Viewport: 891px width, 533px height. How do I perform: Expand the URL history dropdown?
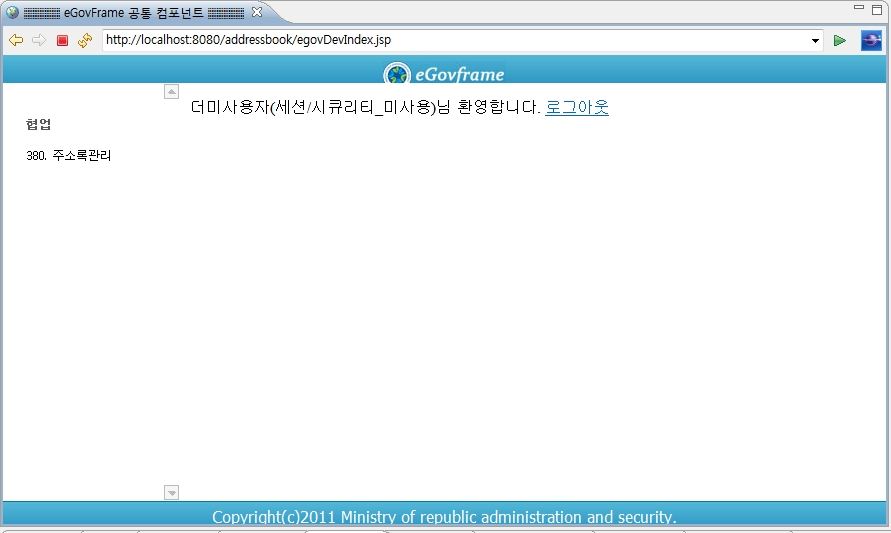pyautogui.click(x=816, y=41)
